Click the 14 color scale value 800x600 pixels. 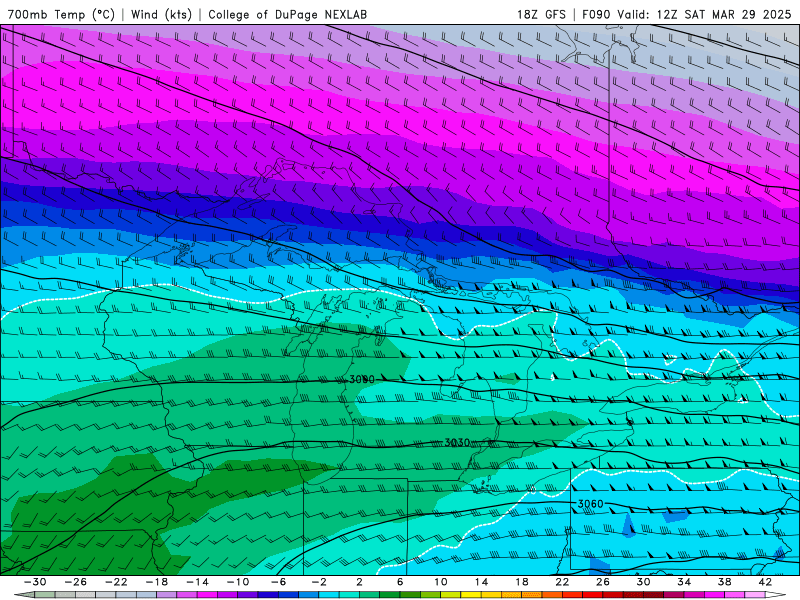click(481, 582)
